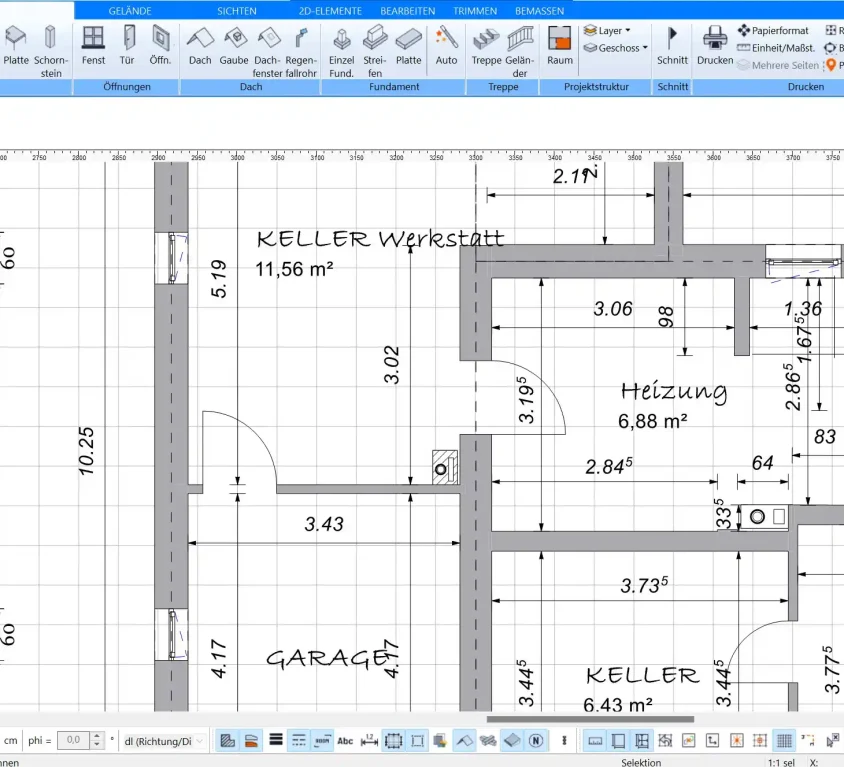The width and height of the screenshot is (844, 767).
Task: Select the Öffn. opening tool
Action: point(160,46)
